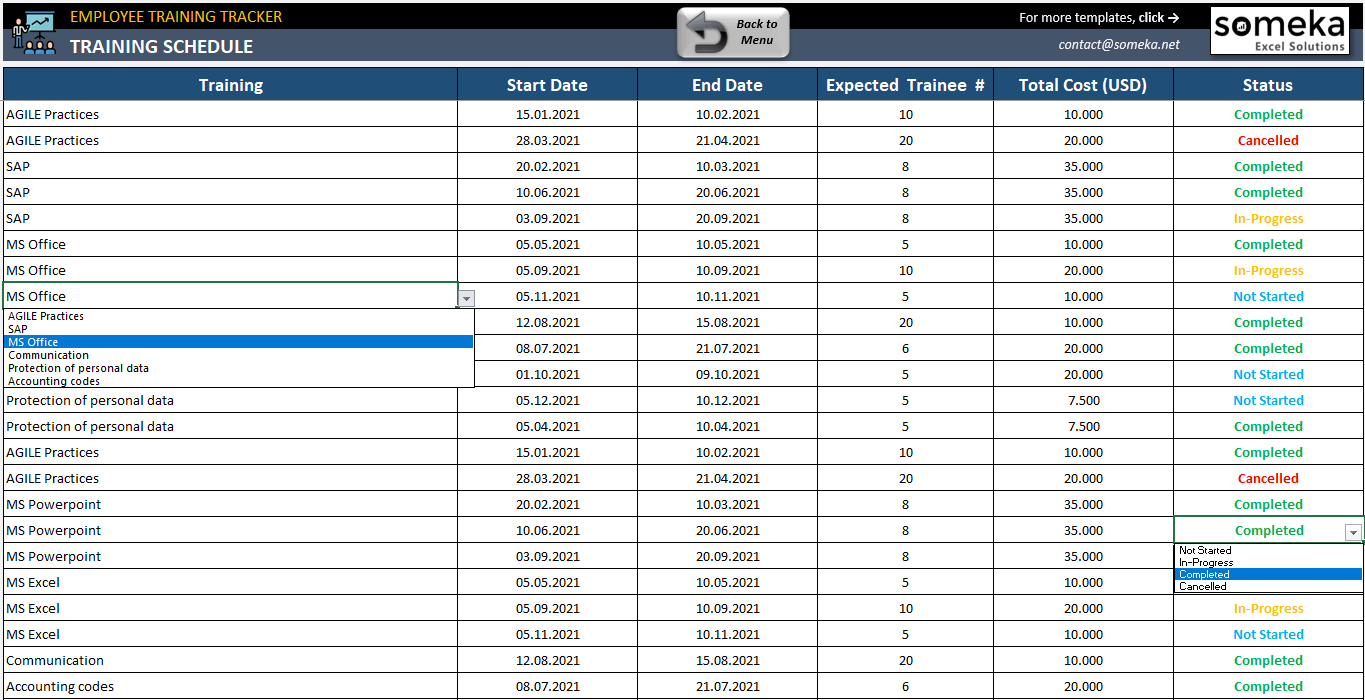
Task: Select the Expected Trainee # column header
Action: 905,85
